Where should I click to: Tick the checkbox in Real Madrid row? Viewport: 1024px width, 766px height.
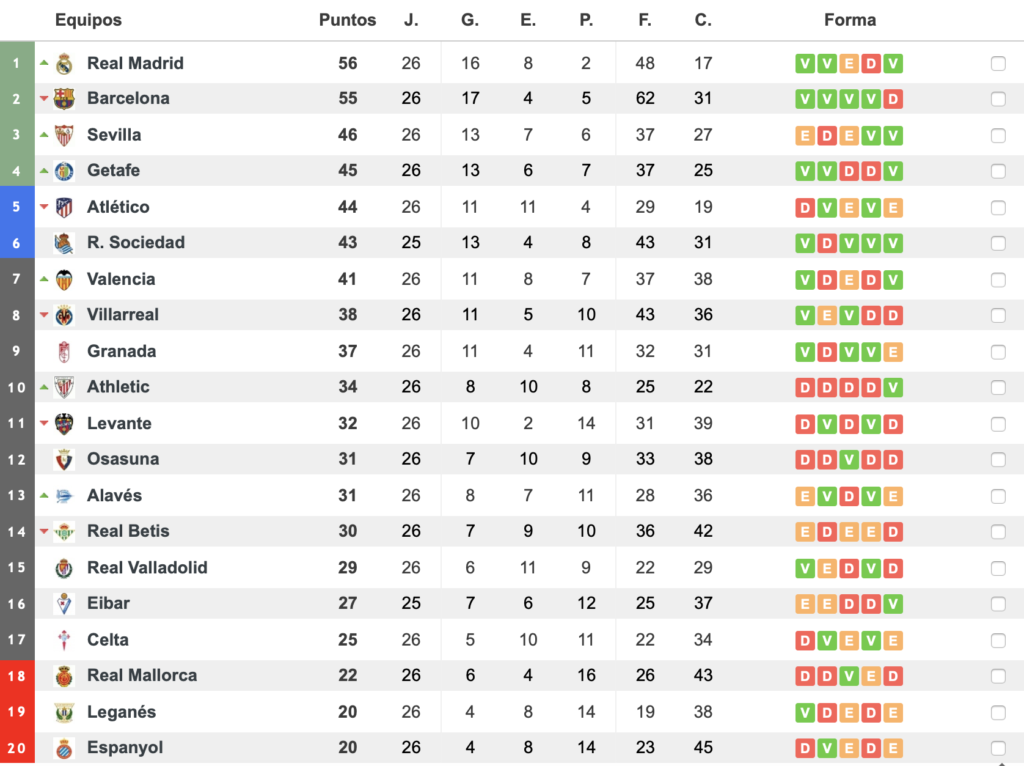coord(998,63)
